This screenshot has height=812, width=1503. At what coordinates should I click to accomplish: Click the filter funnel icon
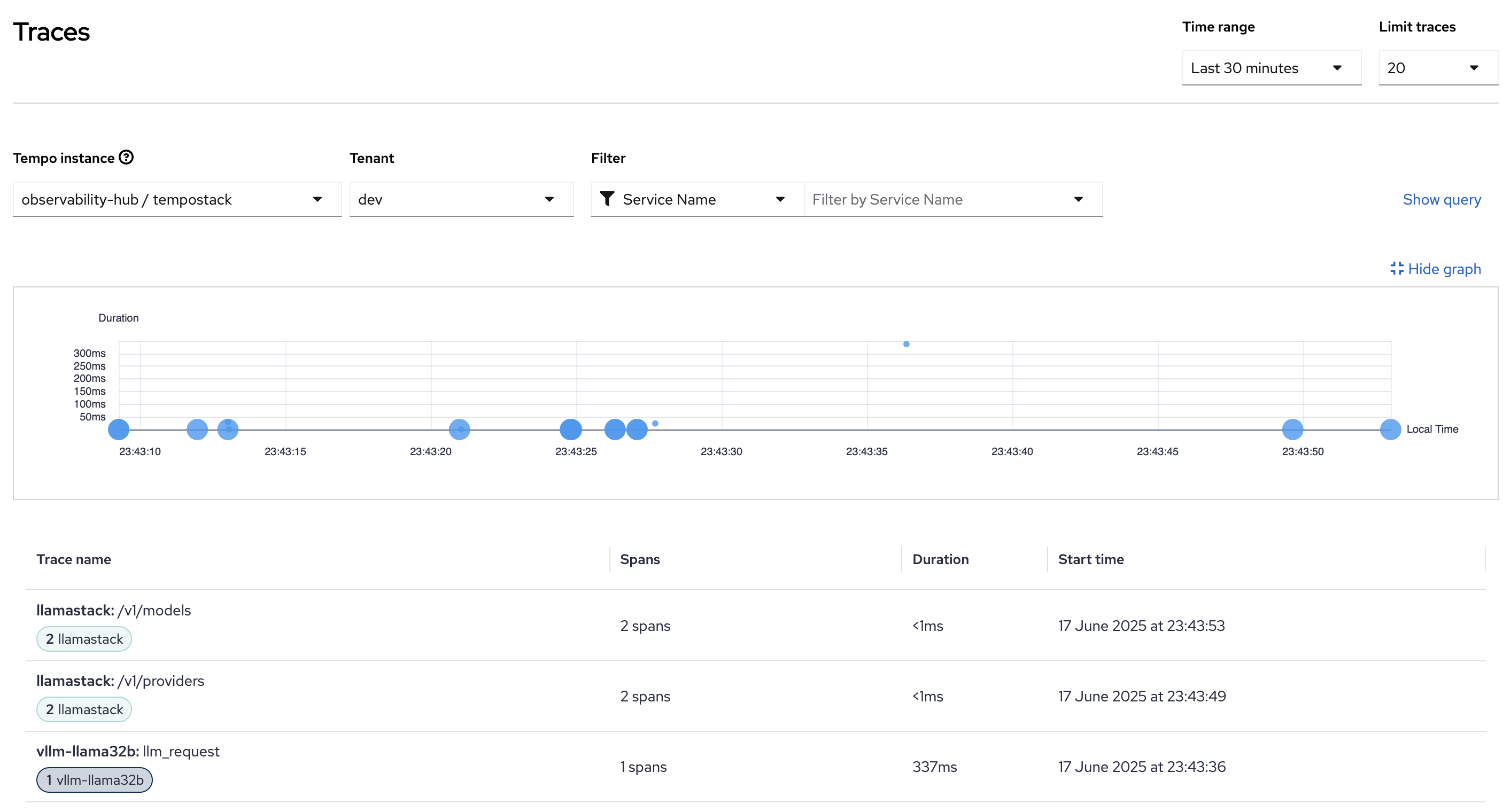click(607, 199)
